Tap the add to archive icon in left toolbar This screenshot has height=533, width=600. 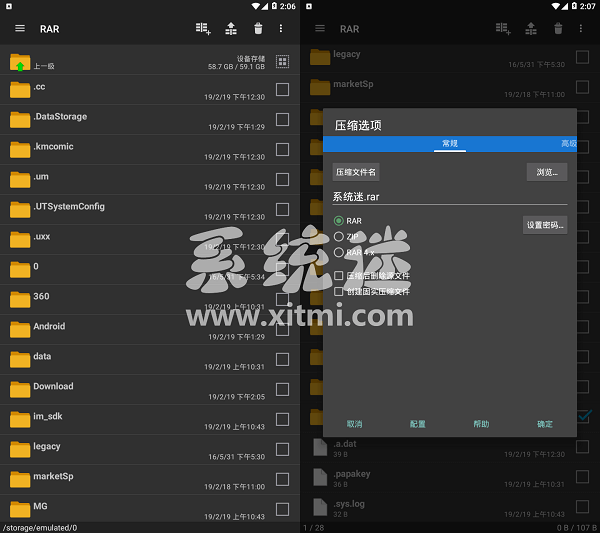(x=203, y=28)
